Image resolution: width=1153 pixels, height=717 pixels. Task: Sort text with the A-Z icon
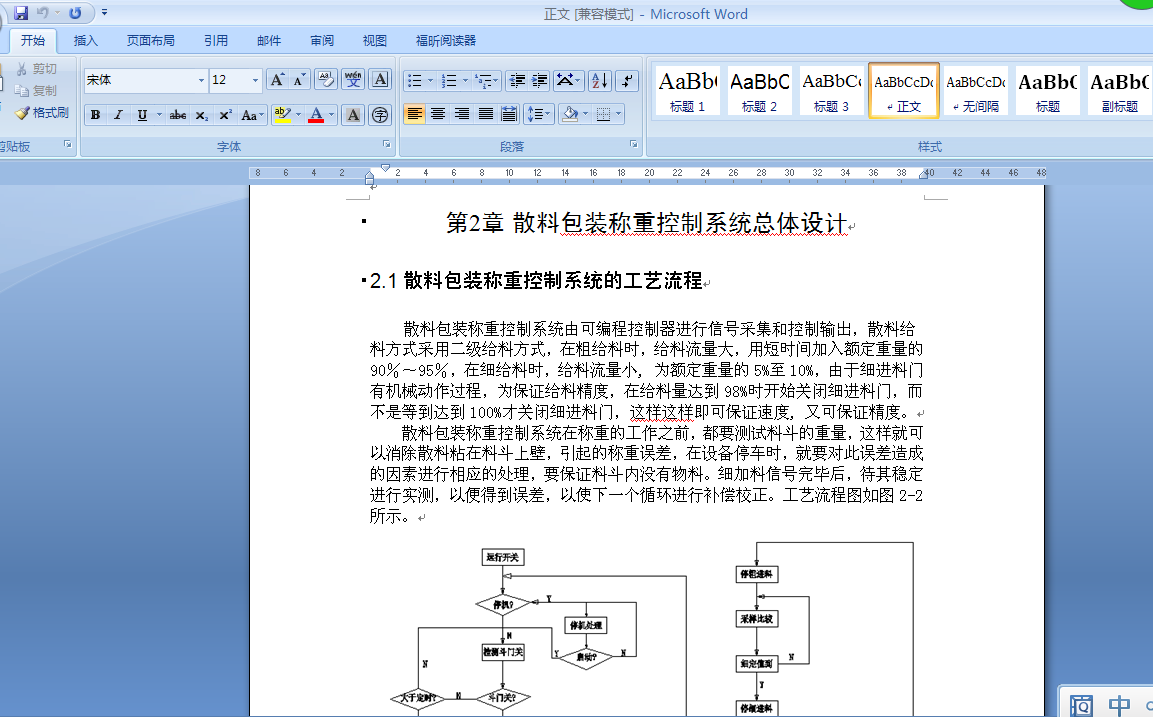599,80
